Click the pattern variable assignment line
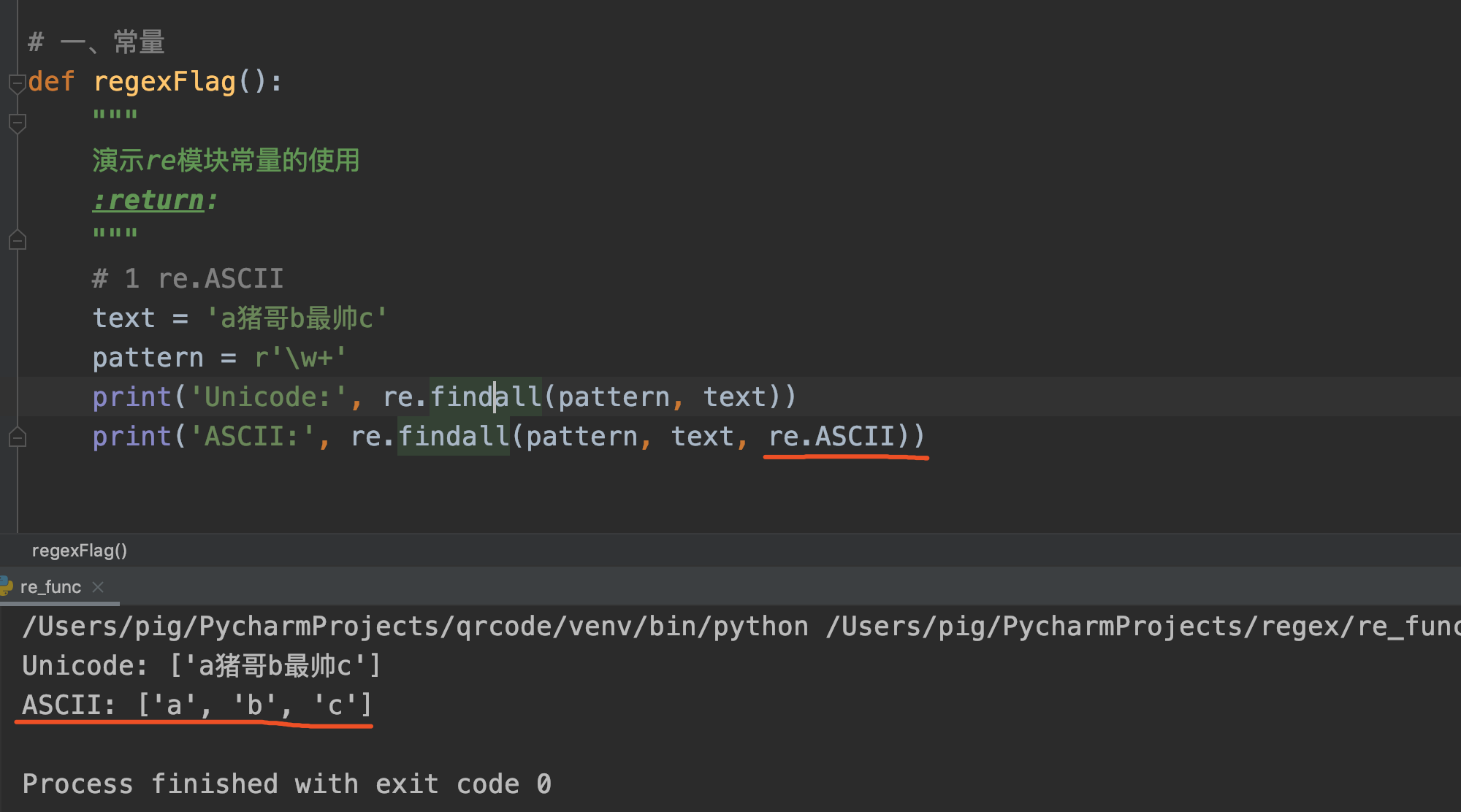Image resolution: width=1461 pixels, height=812 pixels. coord(219,356)
